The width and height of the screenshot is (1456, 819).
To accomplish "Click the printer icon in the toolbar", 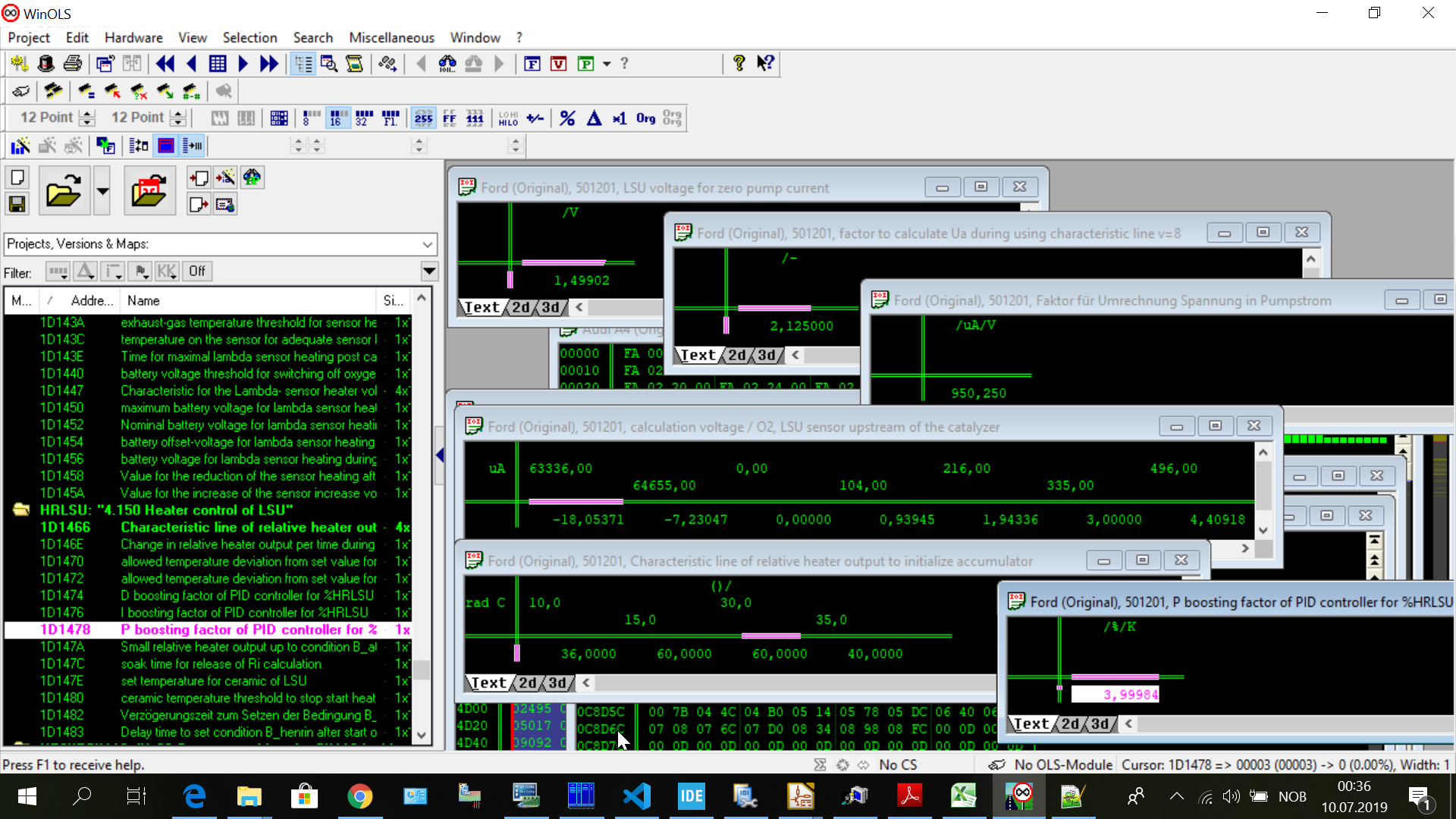I will [73, 64].
